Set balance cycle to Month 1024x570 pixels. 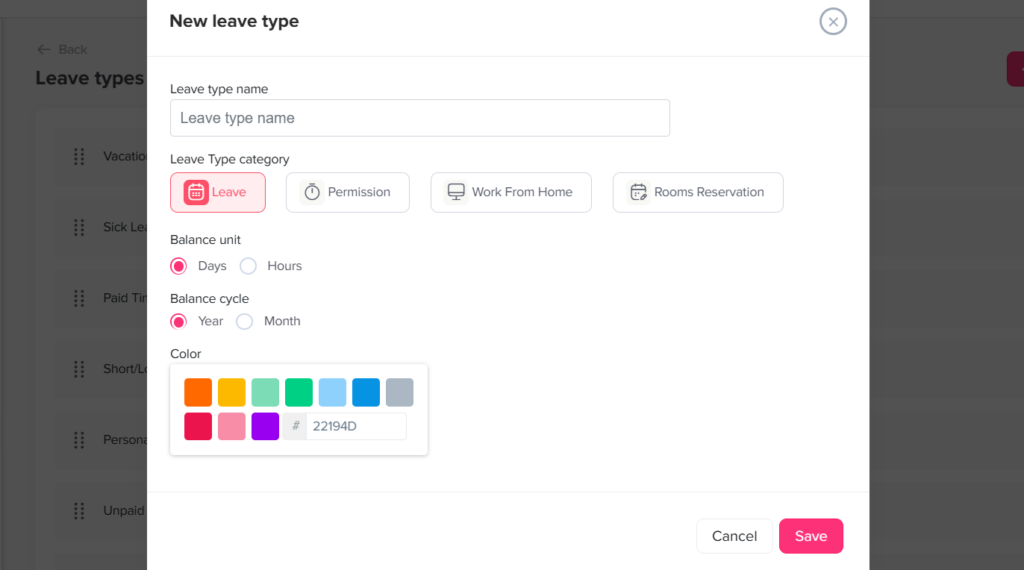coord(245,321)
